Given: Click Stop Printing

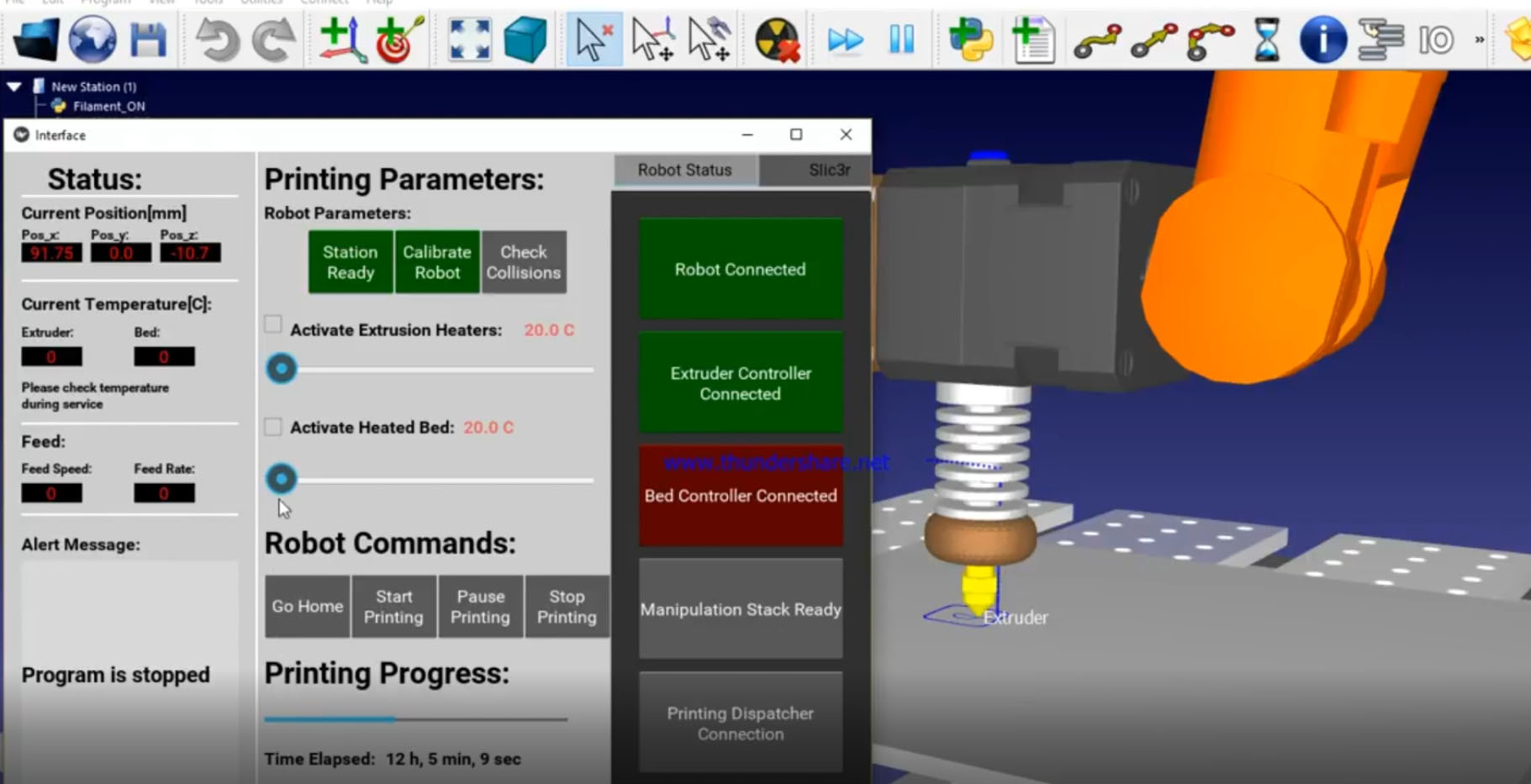Looking at the screenshot, I should [567, 606].
